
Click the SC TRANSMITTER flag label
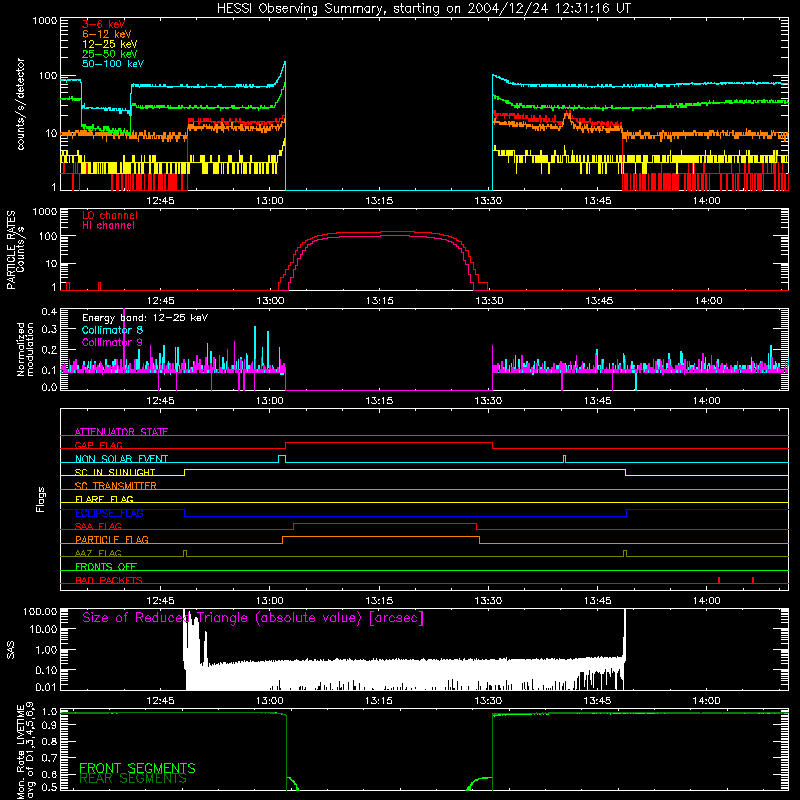click(116, 486)
